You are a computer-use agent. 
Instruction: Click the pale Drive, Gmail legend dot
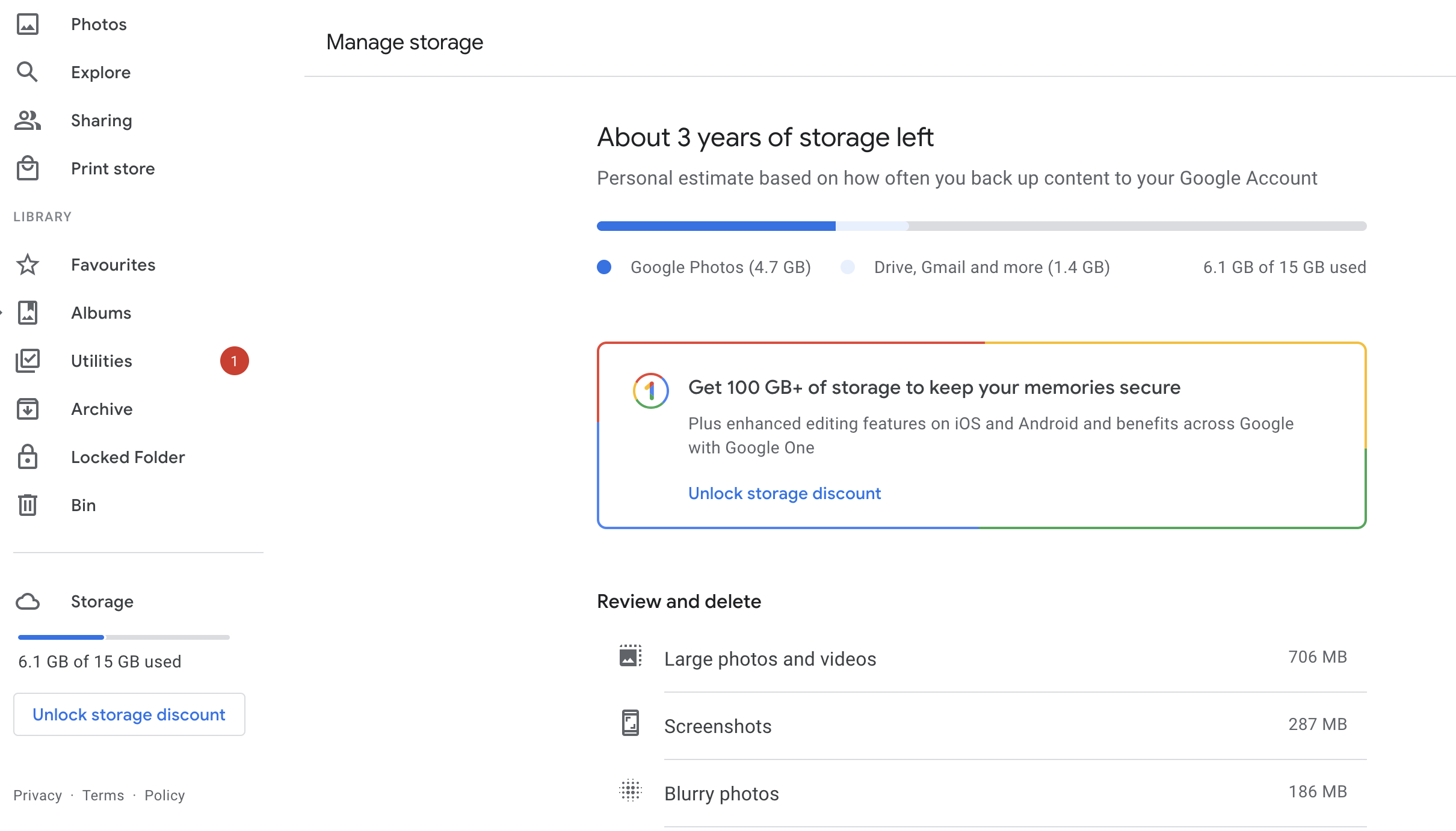click(848, 267)
